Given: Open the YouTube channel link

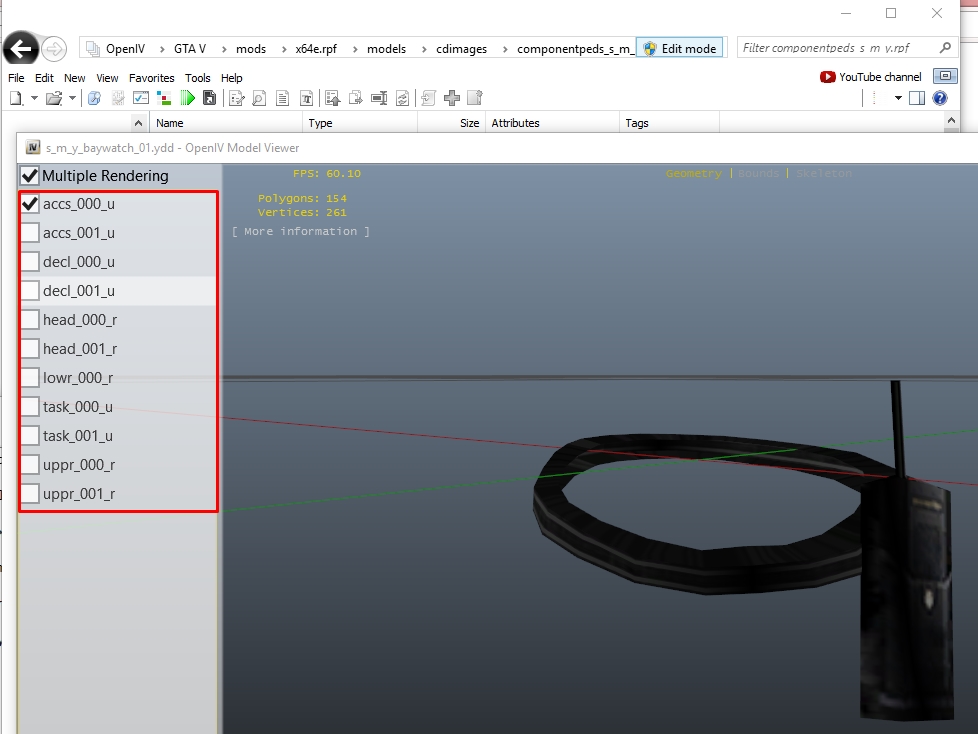Looking at the screenshot, I should (870, 77).
